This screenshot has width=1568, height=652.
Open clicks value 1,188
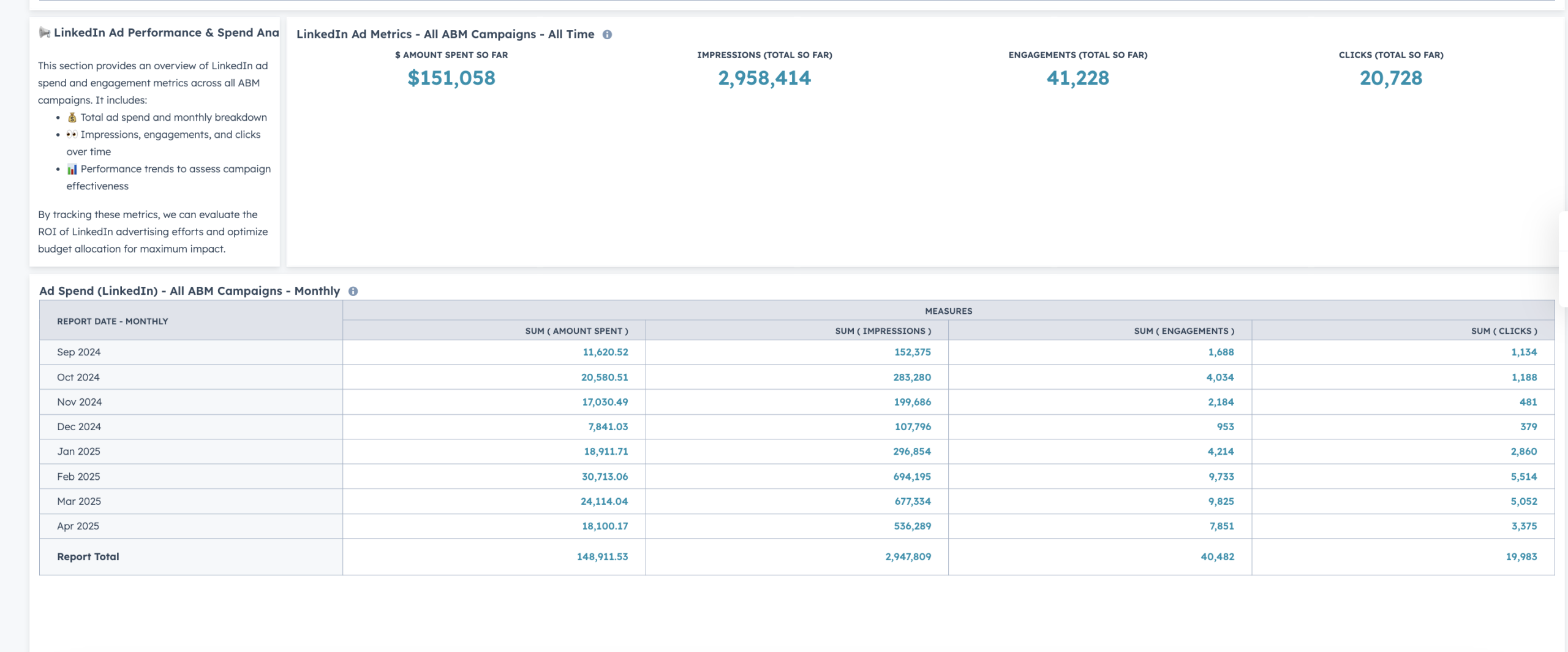coord(1524,377)
